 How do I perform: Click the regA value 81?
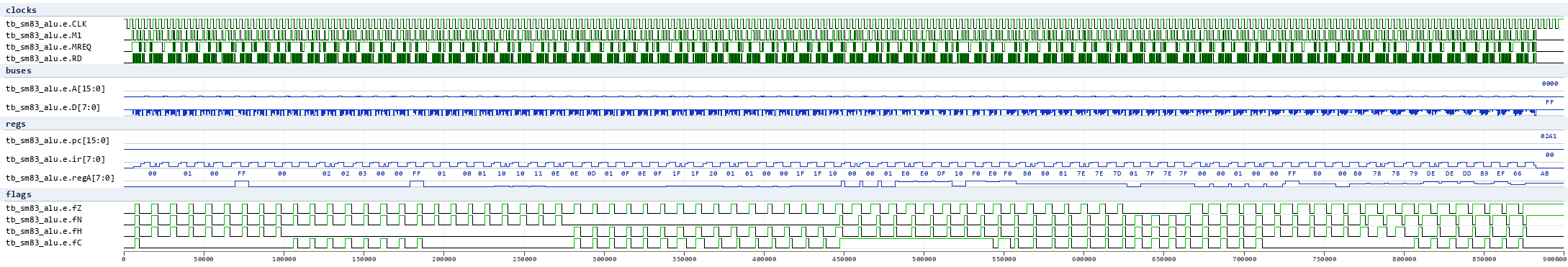click(x=1063, y=173)
